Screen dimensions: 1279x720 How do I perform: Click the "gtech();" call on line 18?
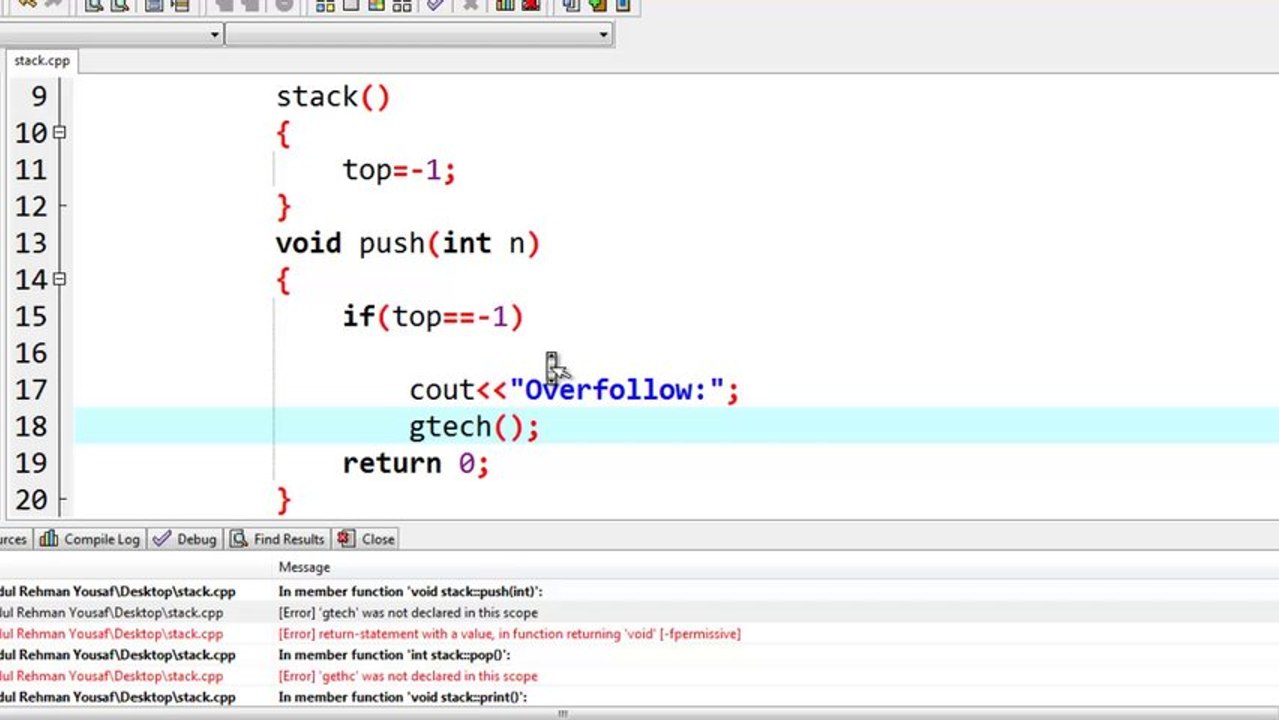[x=474, y=427]
